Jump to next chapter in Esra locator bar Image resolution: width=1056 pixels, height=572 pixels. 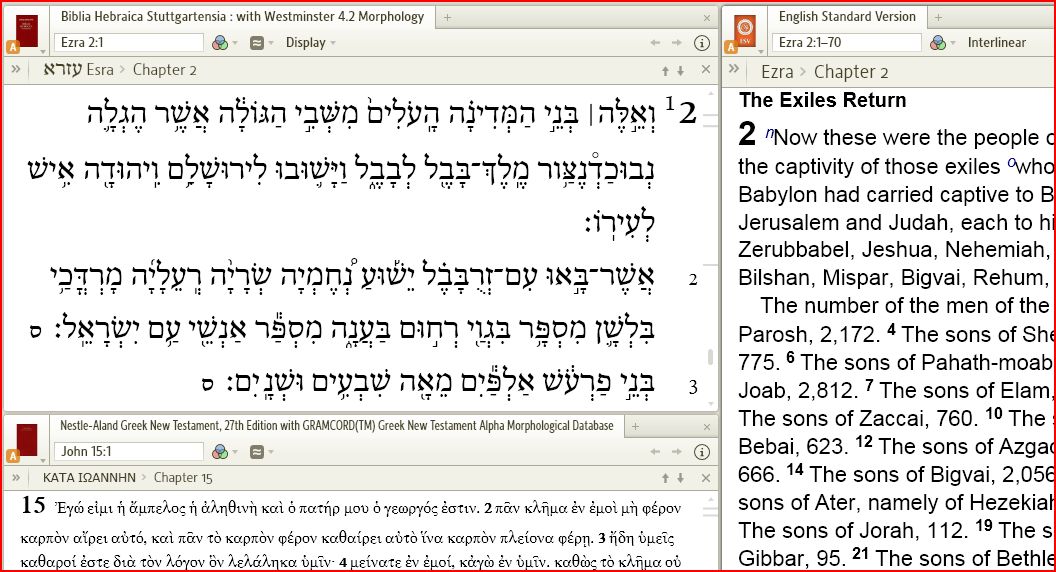[x=680, y=71]
